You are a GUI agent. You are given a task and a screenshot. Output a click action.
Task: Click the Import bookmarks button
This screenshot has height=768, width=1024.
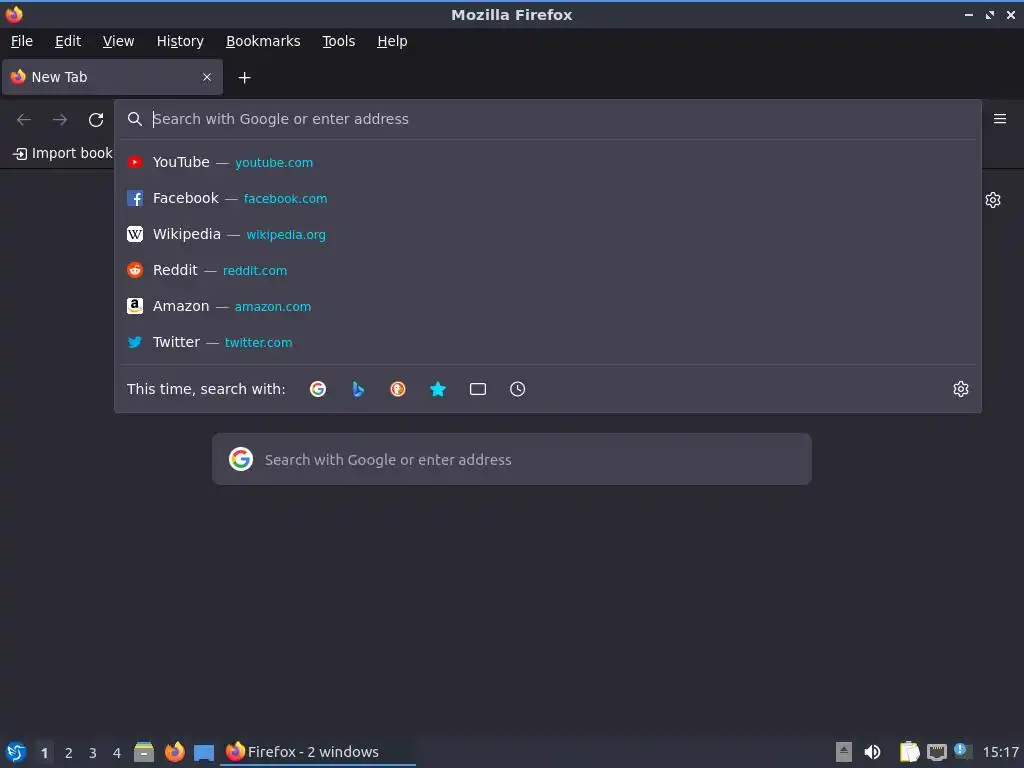coord(63,153)
